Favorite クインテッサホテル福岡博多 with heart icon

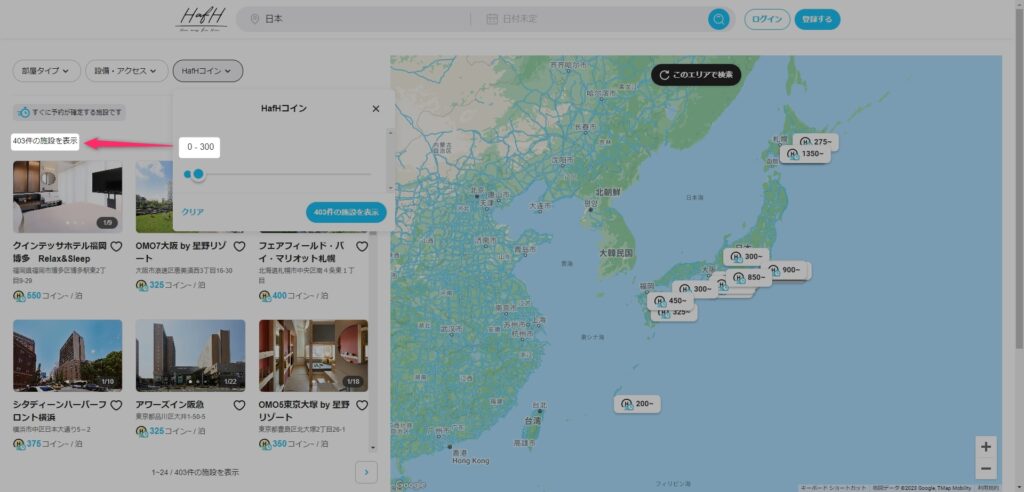click(116, 246)
